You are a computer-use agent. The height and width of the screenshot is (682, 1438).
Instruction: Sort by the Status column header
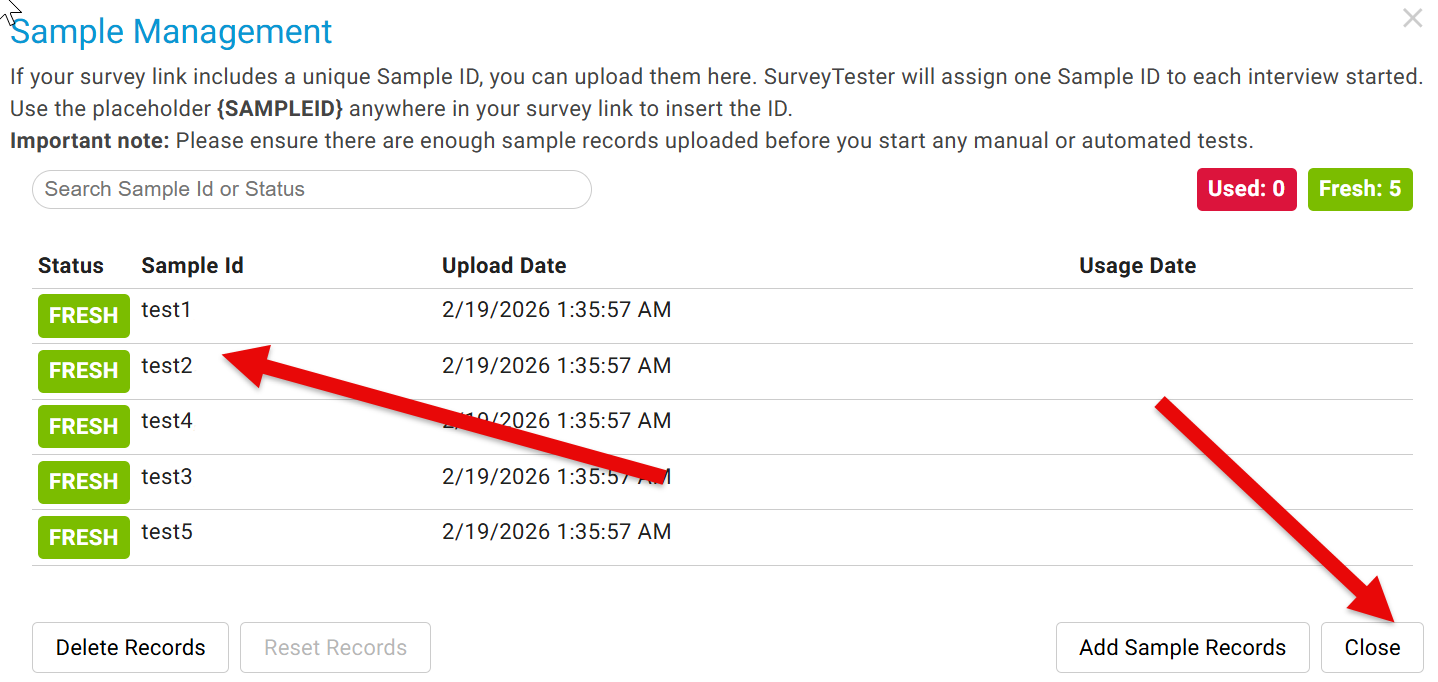point(70,266)
